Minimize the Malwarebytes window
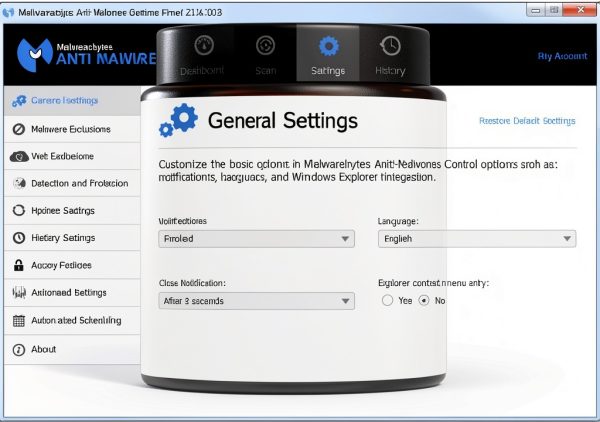 pos(536,10)
